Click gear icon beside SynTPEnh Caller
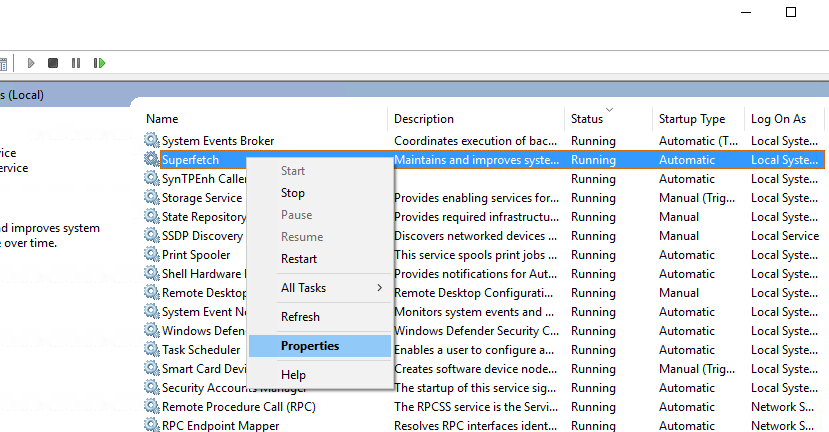829x432 pixels. (x=152, y=178)
